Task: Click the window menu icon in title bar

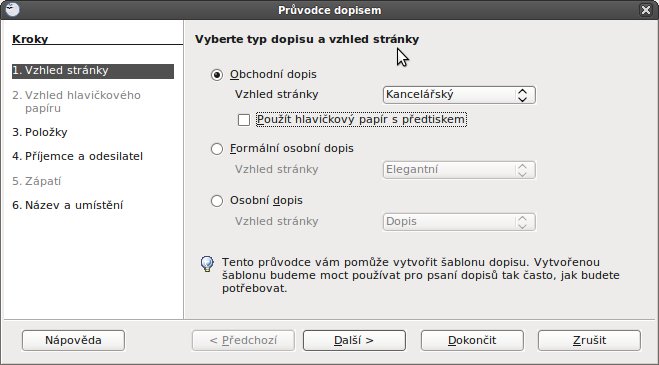Action: [12, 9]
